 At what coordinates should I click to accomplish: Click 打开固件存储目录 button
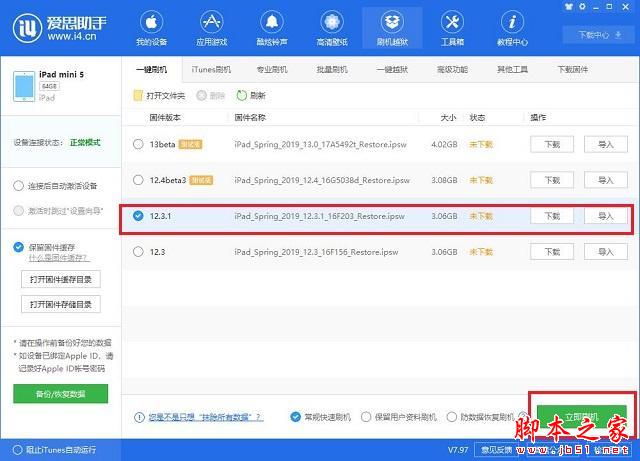61,304
